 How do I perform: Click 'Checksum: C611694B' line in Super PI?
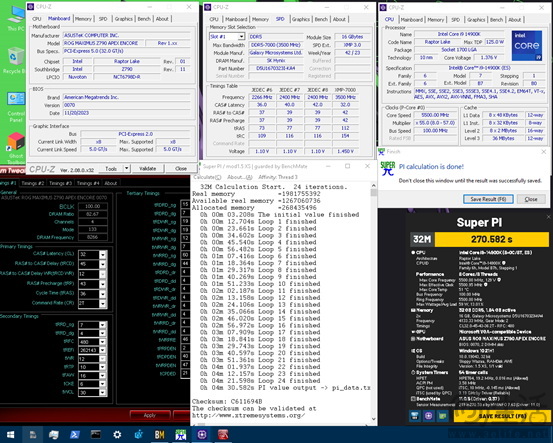227,401
